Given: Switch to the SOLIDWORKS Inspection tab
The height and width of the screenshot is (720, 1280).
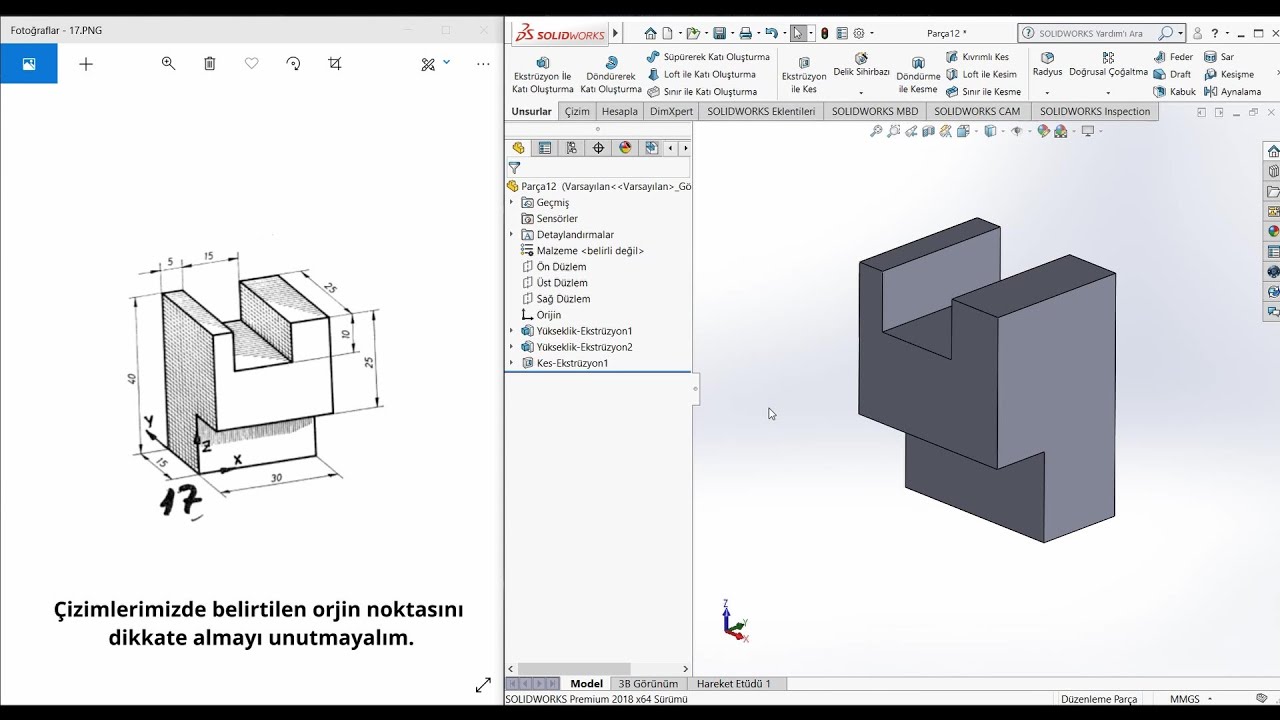Looking at the screenshot, I should [1095, 112].
